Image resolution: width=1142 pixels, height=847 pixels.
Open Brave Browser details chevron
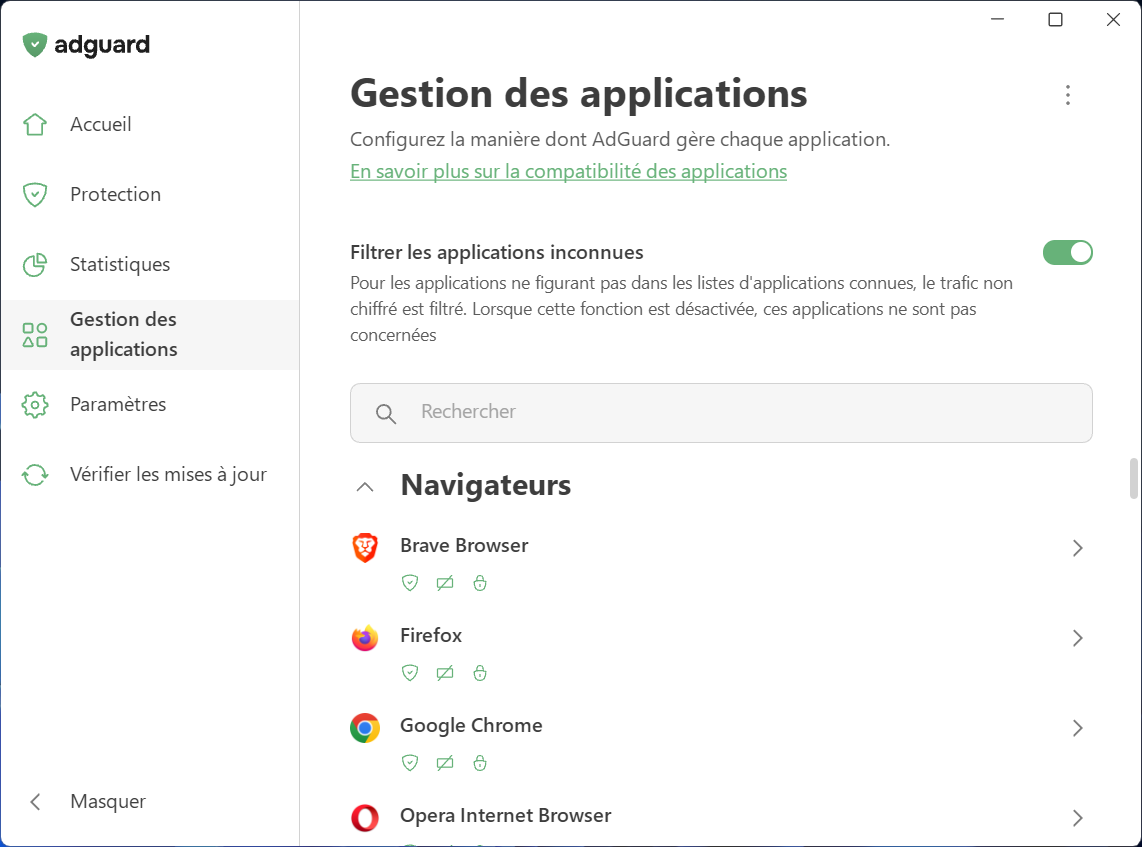(x=1078, y=548)
